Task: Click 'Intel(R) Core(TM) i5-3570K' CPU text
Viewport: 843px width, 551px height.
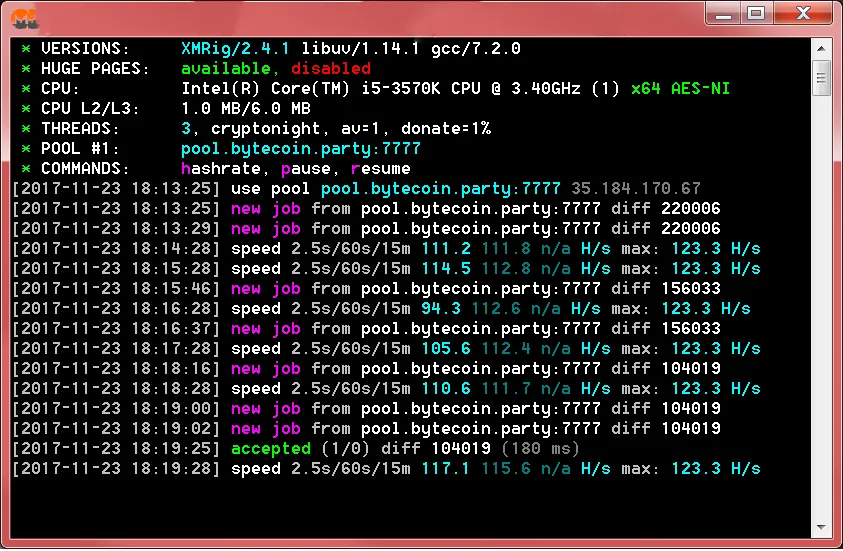Action: [x=311, y=89]
